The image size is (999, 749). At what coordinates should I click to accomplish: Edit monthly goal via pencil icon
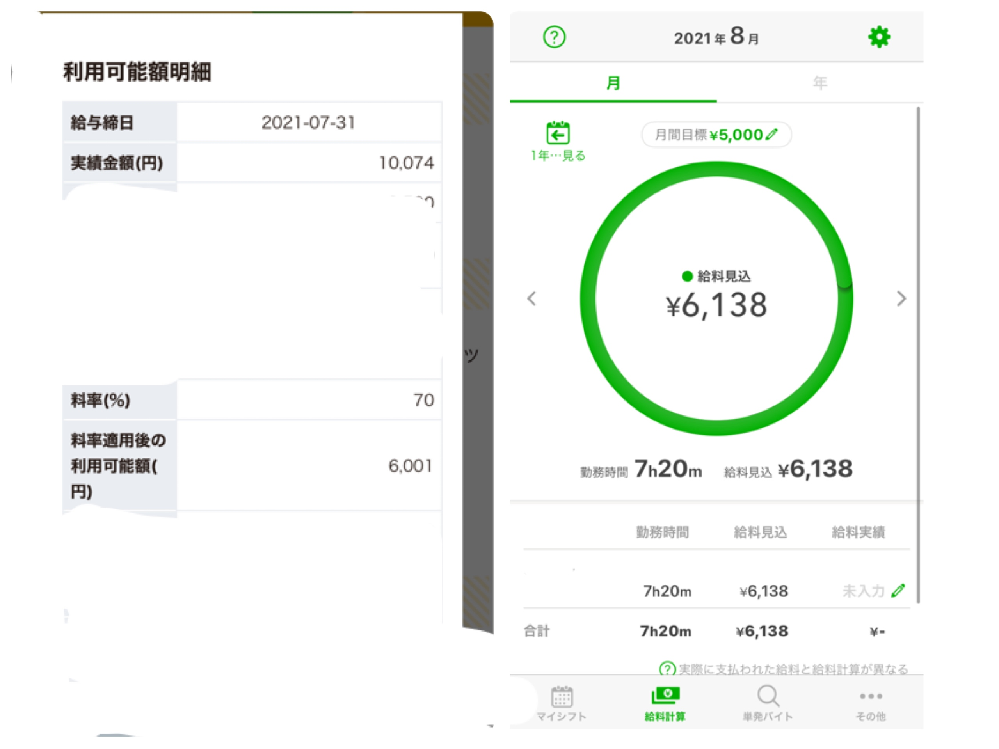point(772,134)
